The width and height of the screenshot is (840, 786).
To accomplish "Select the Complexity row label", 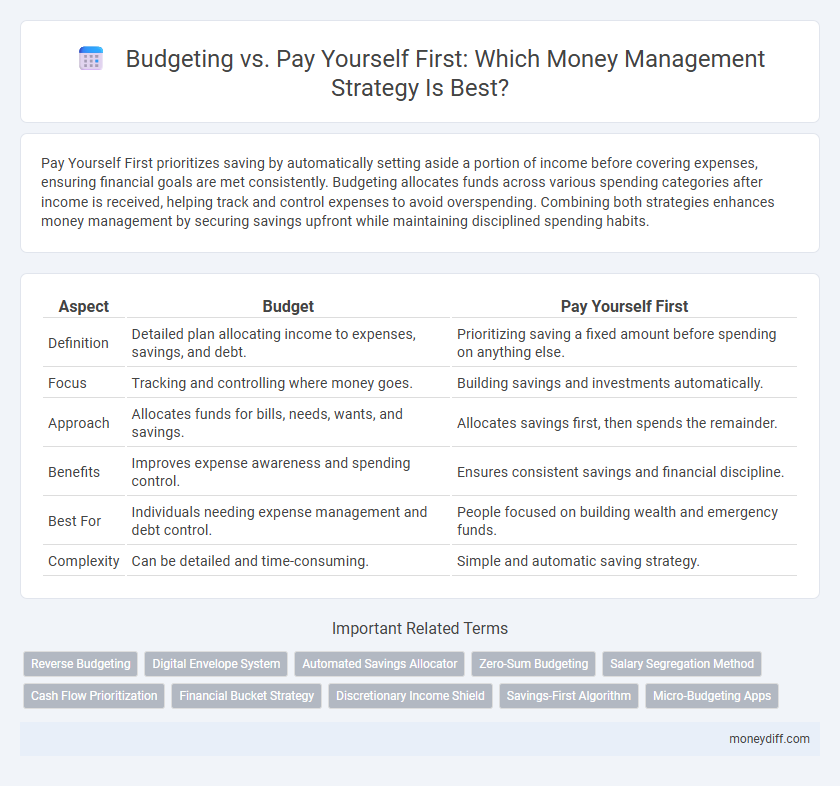I will 84,561.
